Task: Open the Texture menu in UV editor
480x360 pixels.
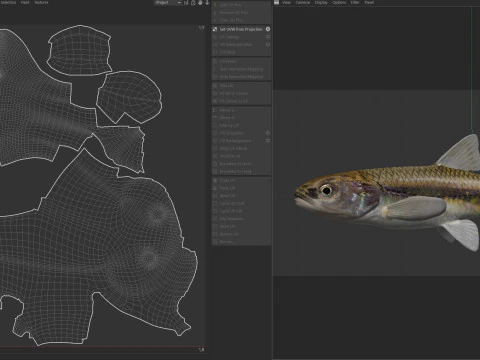Action: 41,2
